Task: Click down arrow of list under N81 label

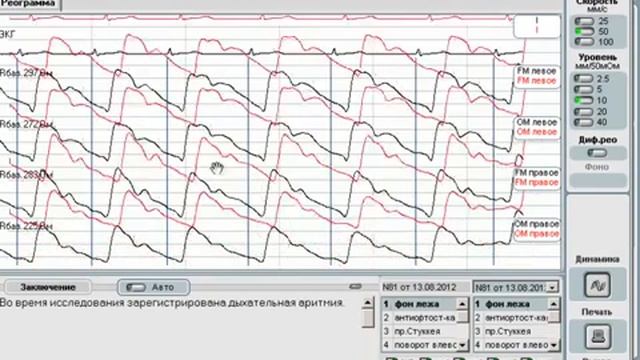Action: coord(462,345)
